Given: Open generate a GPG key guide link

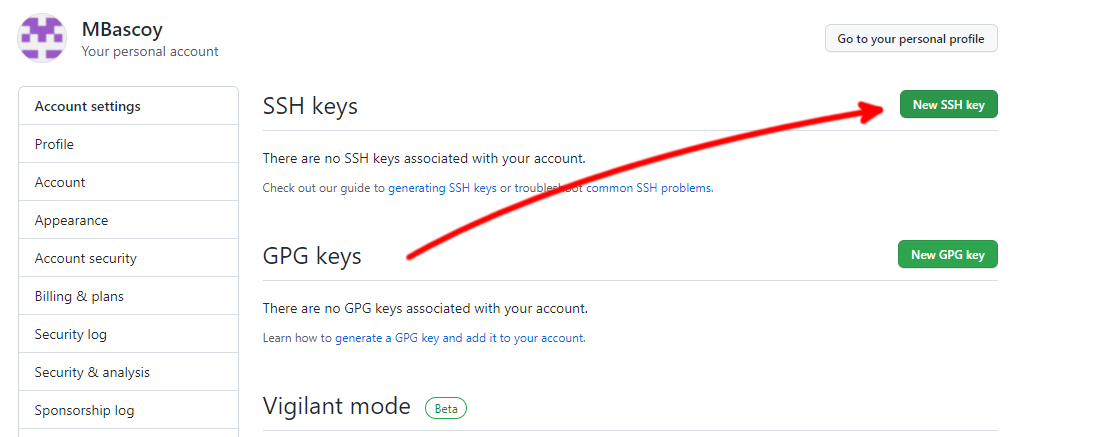Looking at the screenshot, I should [459, 338].
